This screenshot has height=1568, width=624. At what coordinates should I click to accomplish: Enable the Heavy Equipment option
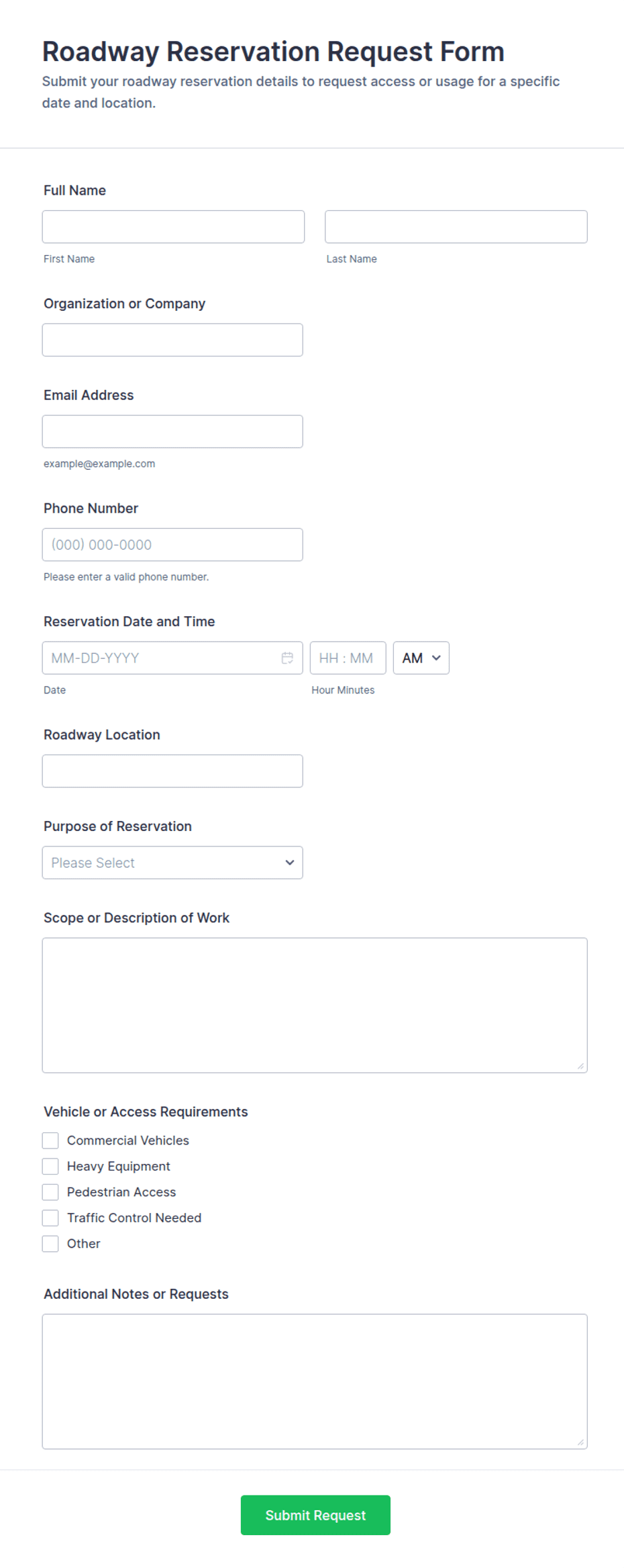click(50, 1166)
